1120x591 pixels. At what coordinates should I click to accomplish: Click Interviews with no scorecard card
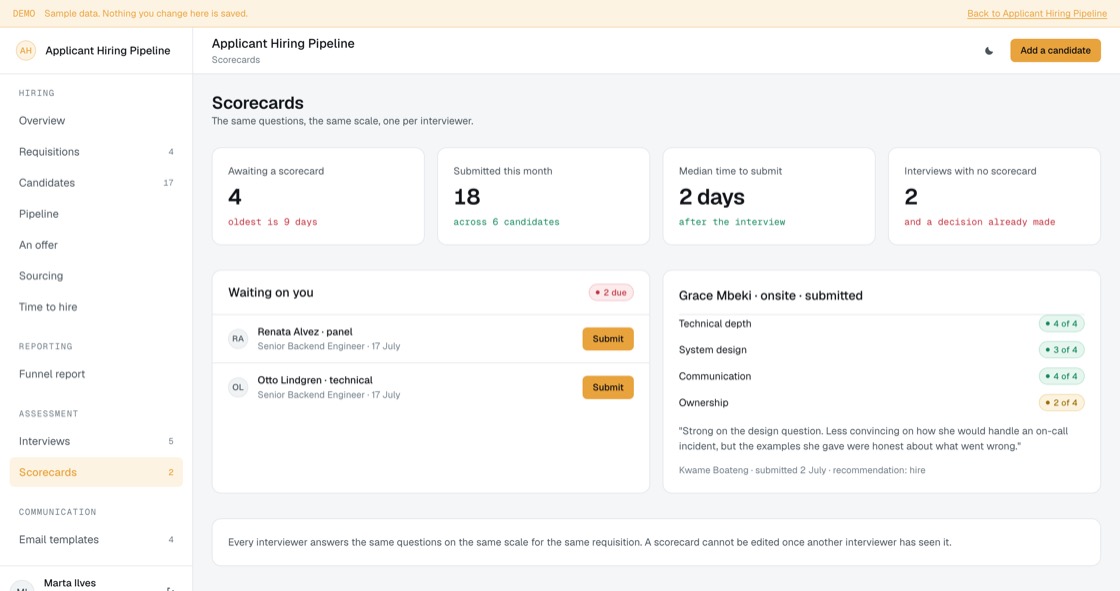coord(994,197)
